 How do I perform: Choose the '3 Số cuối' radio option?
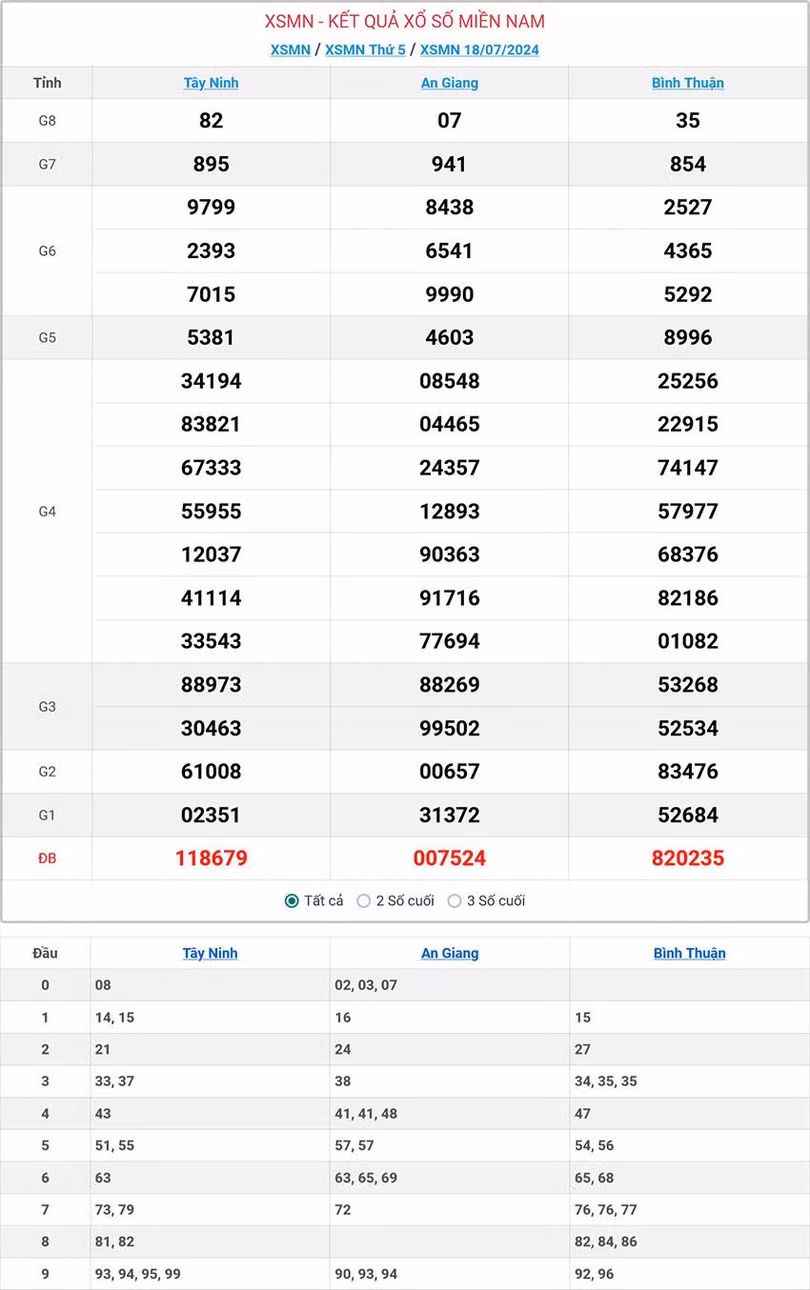(455, 901)
